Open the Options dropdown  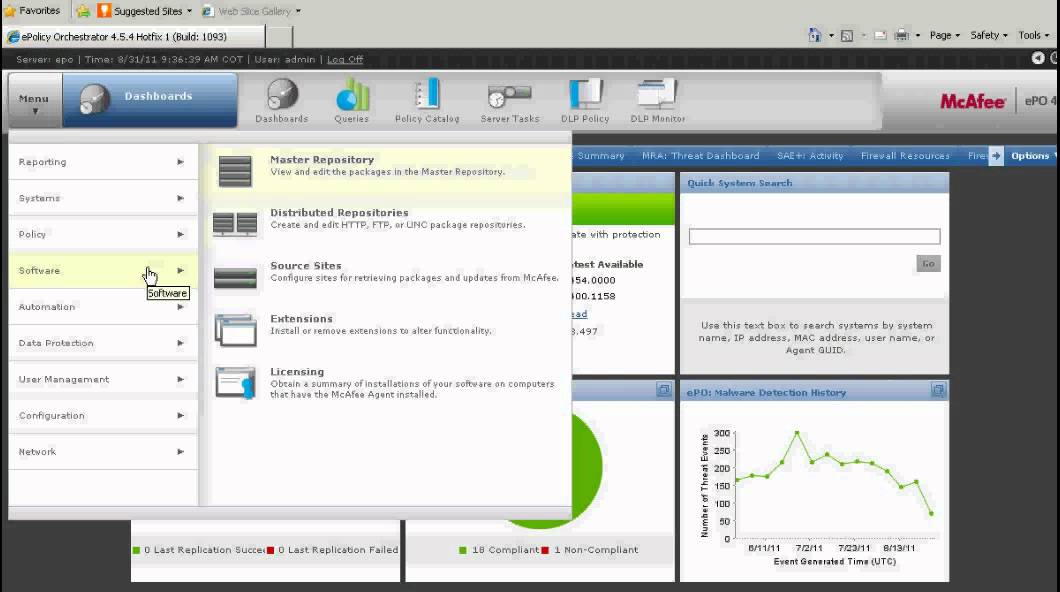coord(1034,156)
